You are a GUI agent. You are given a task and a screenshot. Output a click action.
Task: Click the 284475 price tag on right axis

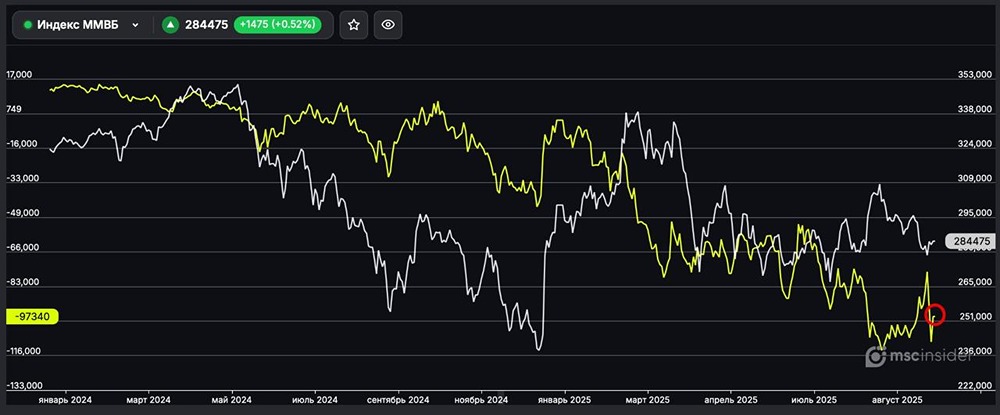click(x=971, y=242)
